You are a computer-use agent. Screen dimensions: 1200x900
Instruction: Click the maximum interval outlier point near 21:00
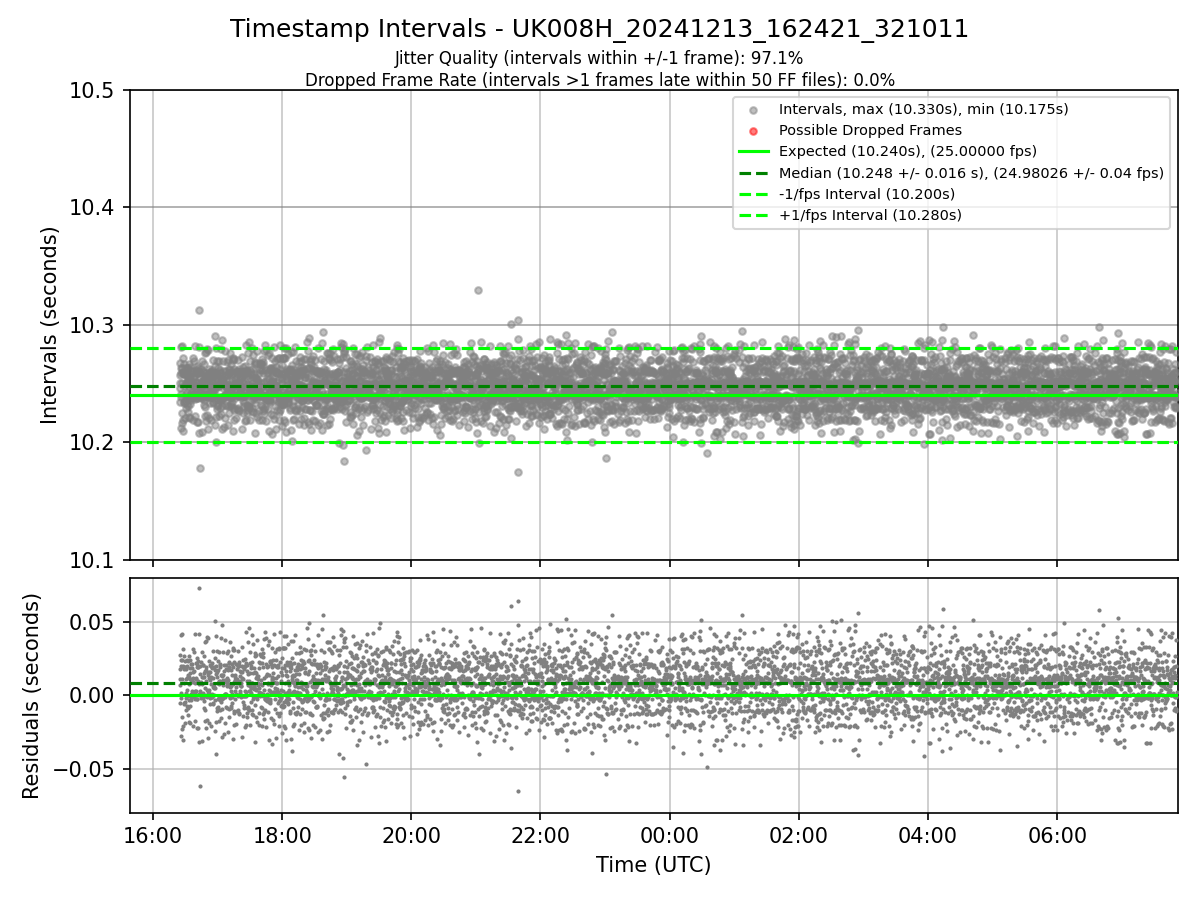pos(478,290)
